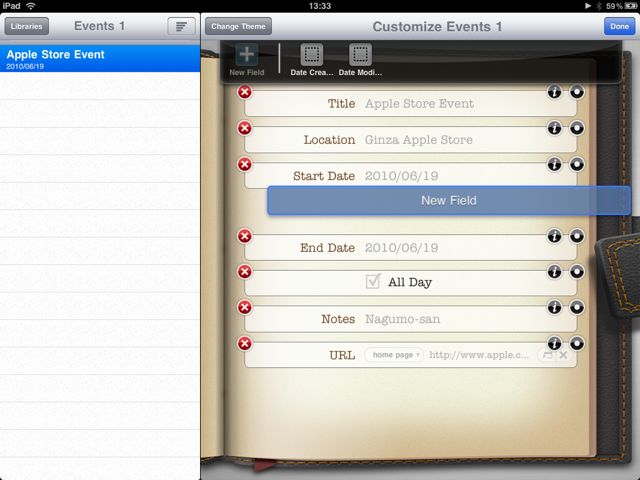640x480 pixels.
Task: Open the home page URL label dropdown
Action: [x=394, y=355]
